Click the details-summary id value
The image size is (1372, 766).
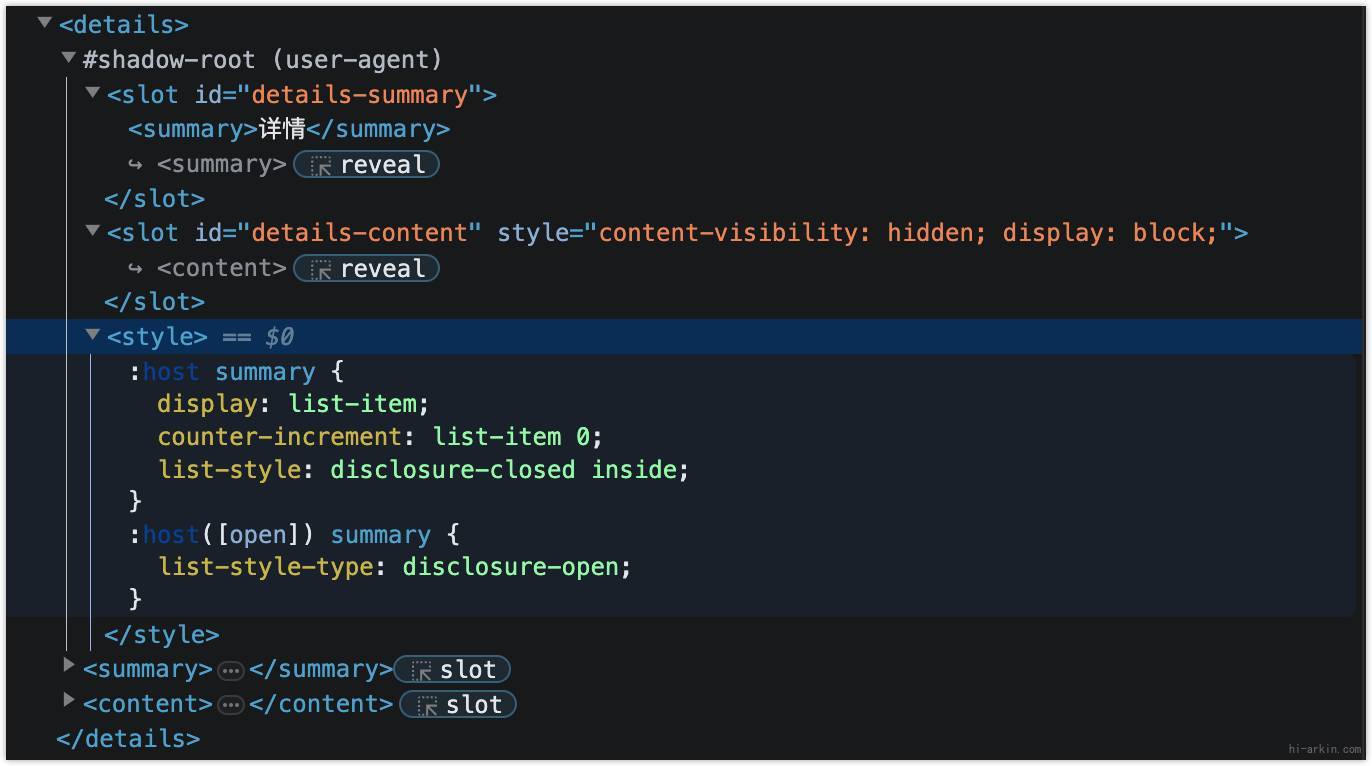point(360,94)
